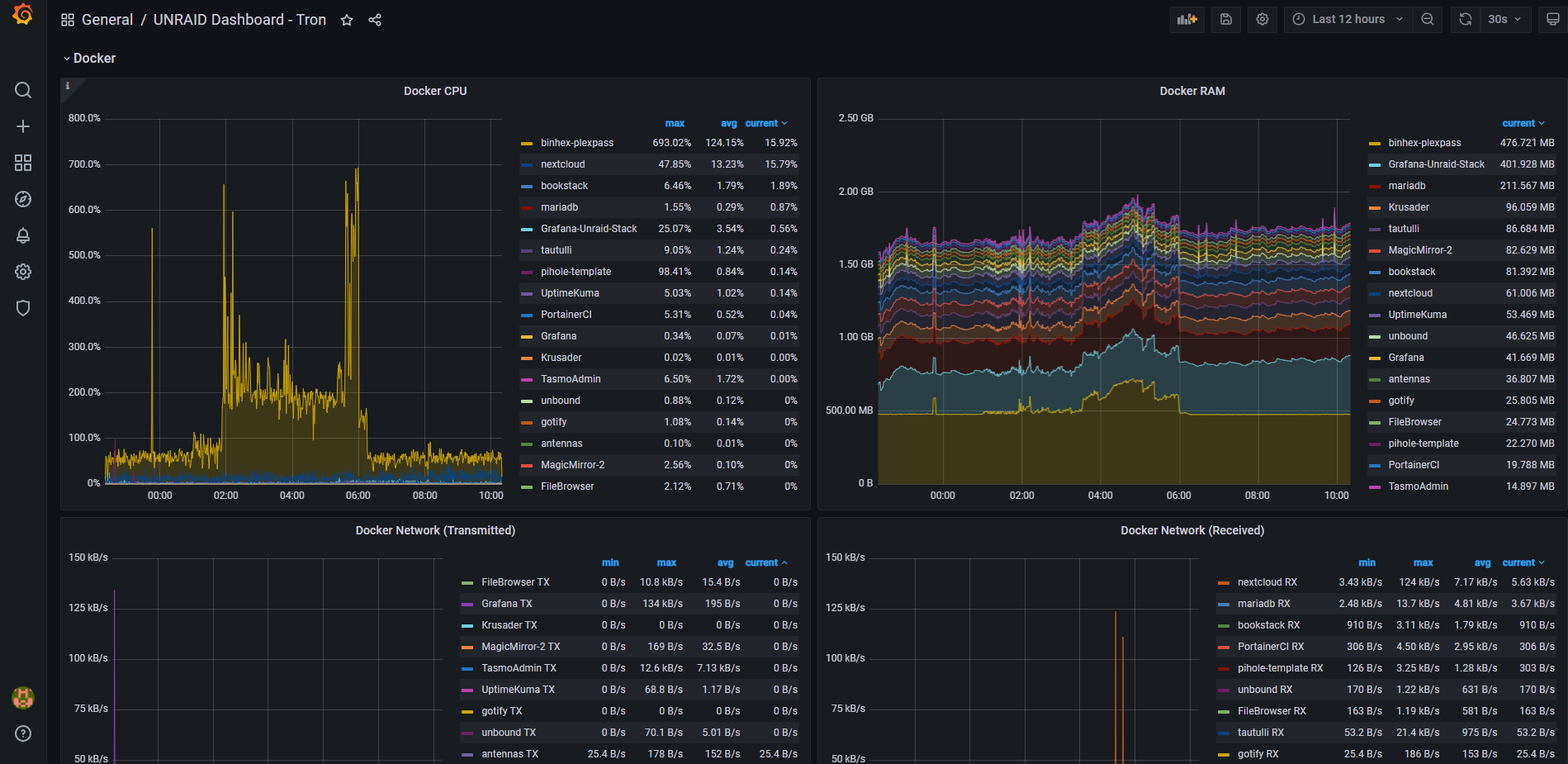Open the user profile avatar

(23, 698)
